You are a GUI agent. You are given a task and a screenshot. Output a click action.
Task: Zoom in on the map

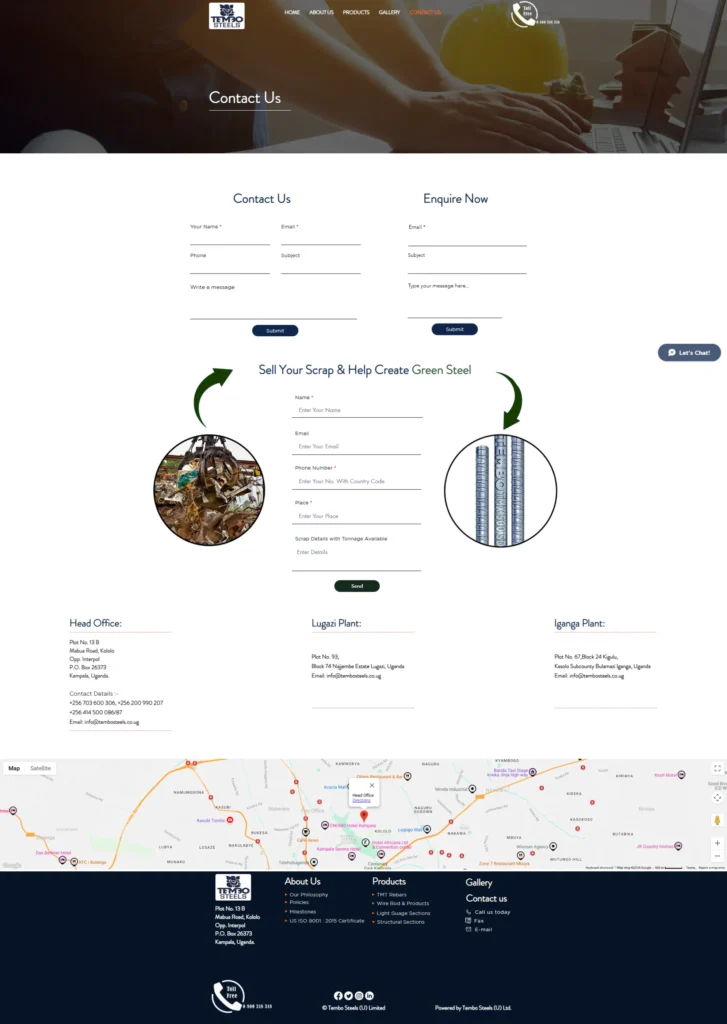click(x=717, y=843)
